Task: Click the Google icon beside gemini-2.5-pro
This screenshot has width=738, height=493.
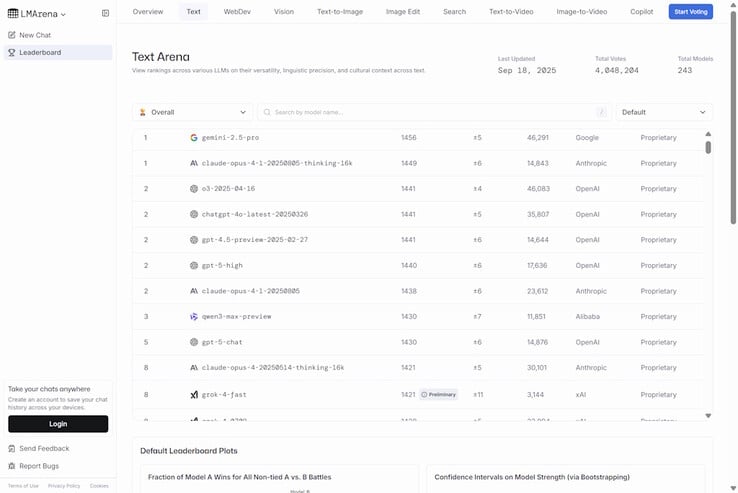Action: (x=193, y=137)
